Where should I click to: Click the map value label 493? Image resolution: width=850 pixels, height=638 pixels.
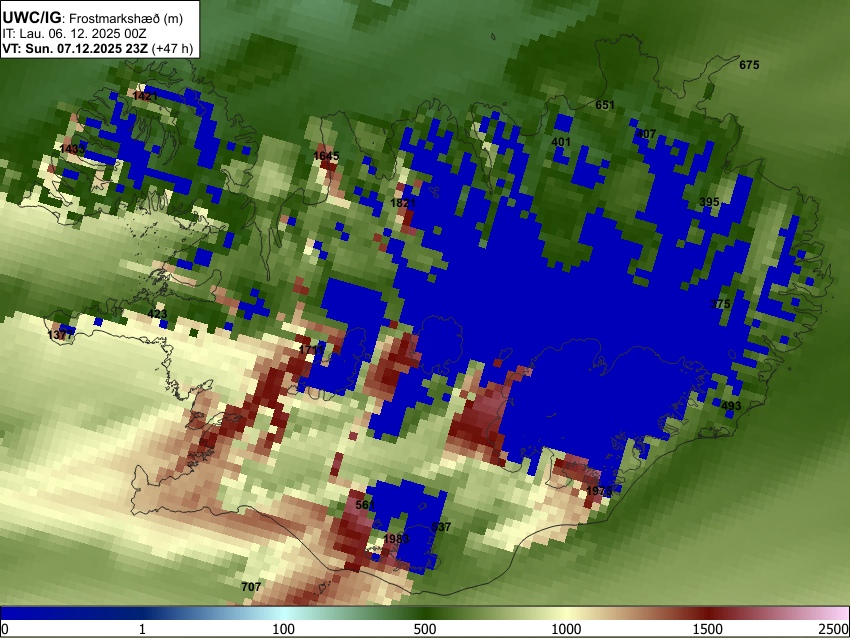point(731,406)
